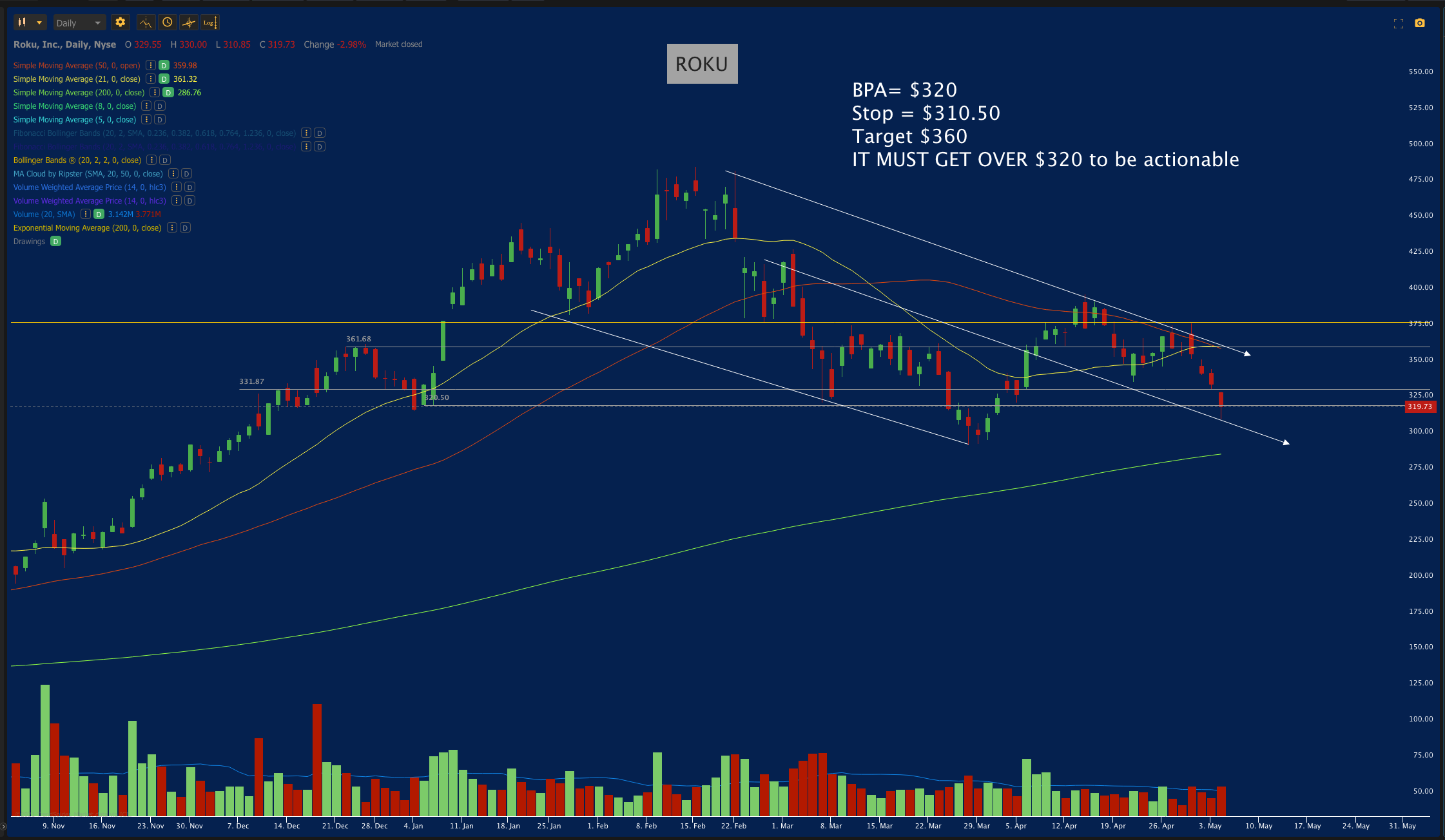
Task: Open options menu for SMA (8, 0, close)
Action: point(146,106)
